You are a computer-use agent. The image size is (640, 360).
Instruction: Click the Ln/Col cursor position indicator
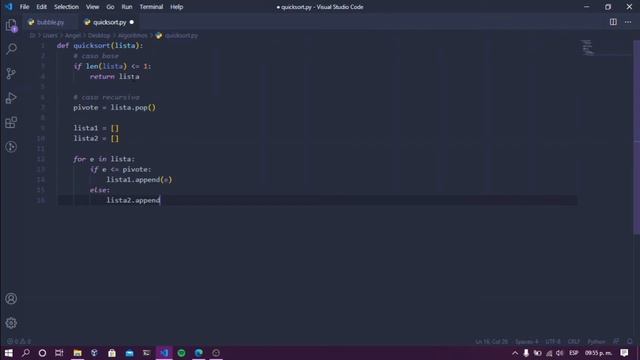pos(491,342)
